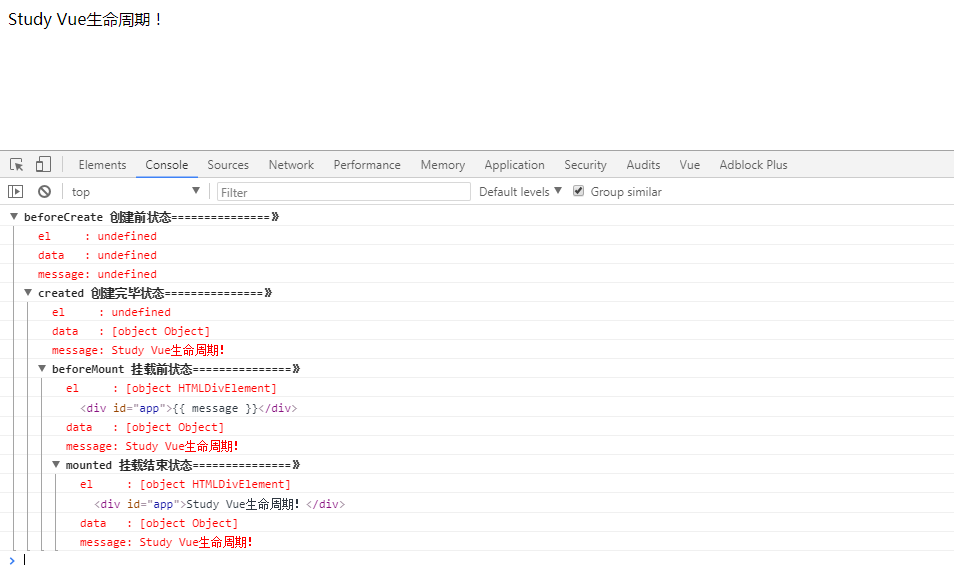The height and width of the screenshot is (565, 954).
Task: Toggle the device toolbar icon
Action: pyautogui.click(x=43, y=164)
